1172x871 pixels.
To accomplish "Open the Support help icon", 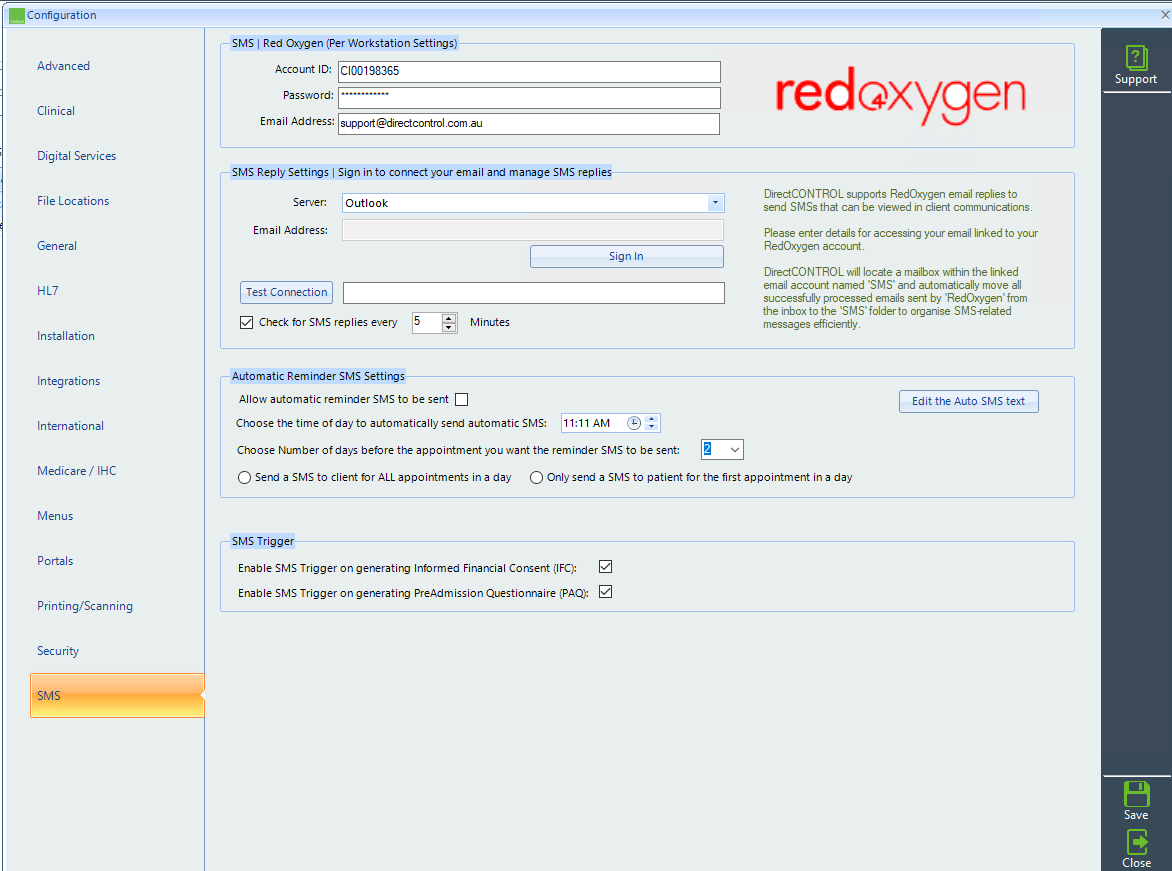I will click(1135, 64).
